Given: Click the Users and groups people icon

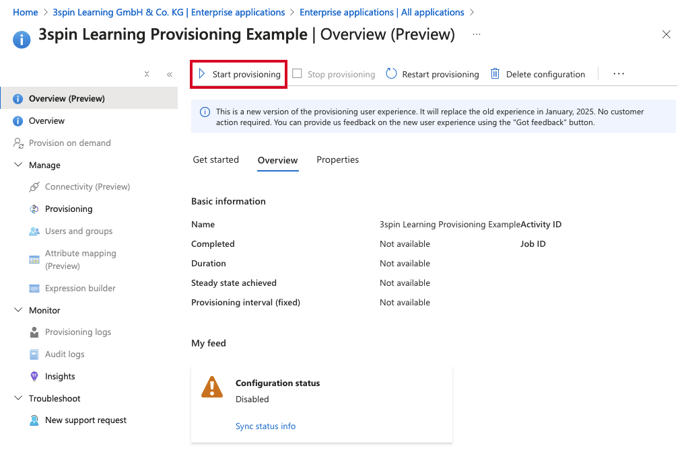Looking at the screenshot, I should click(34, 231).
